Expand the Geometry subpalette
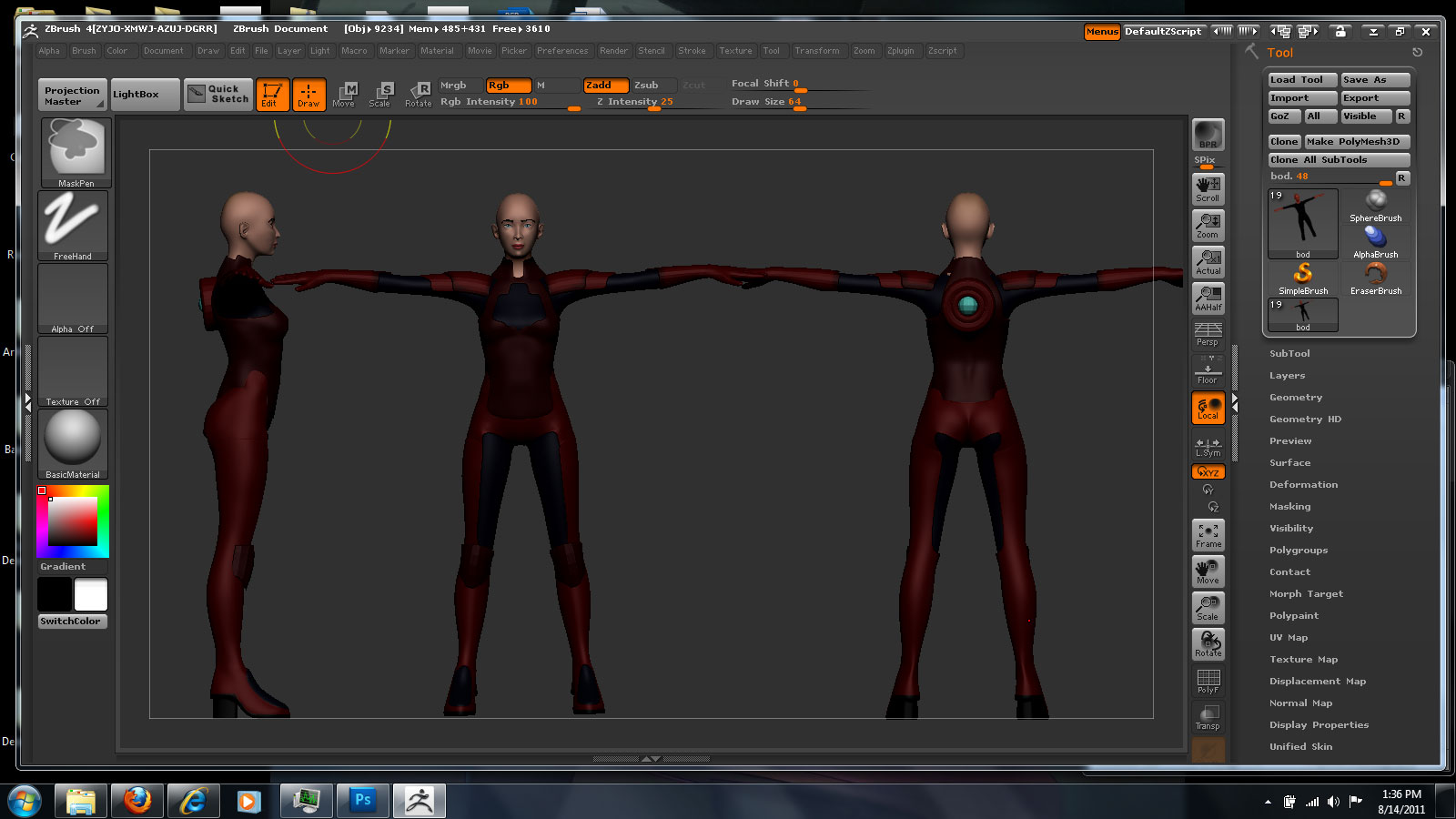The image size is (1456, 819). pos(1296,397)
